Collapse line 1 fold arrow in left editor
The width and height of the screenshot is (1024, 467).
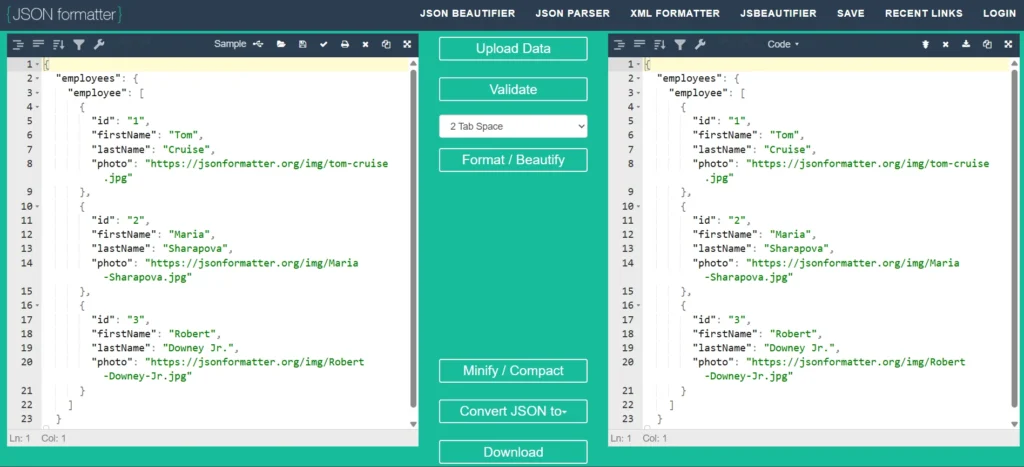(x=37, y=65)
